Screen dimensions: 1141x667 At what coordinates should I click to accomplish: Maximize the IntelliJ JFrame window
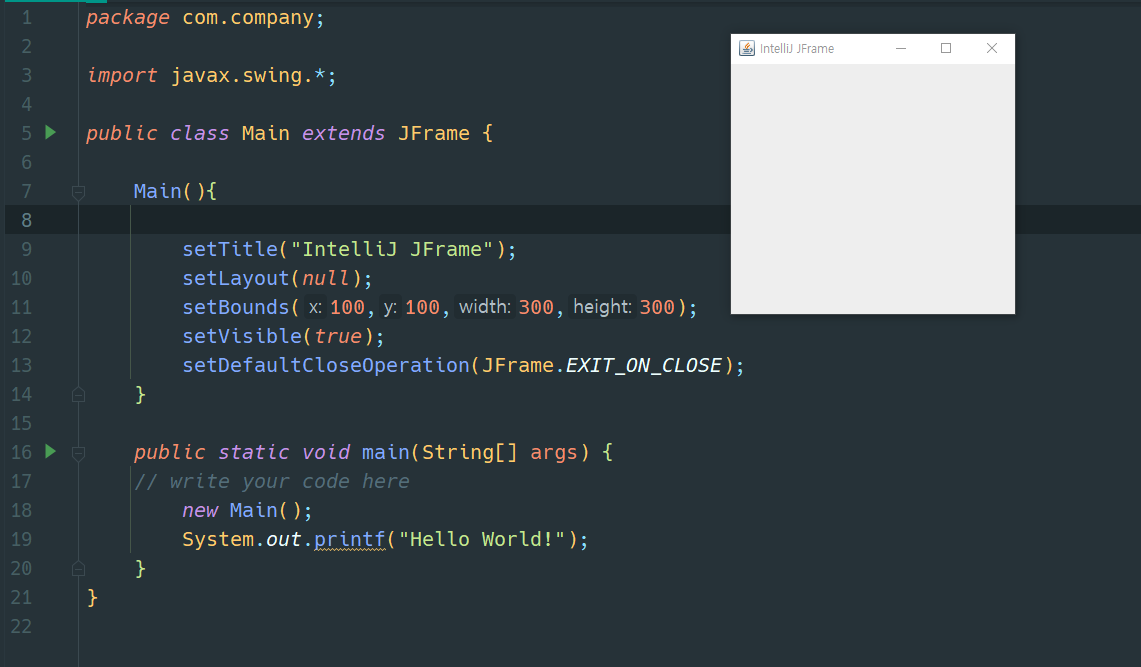(x=946, y=48)
